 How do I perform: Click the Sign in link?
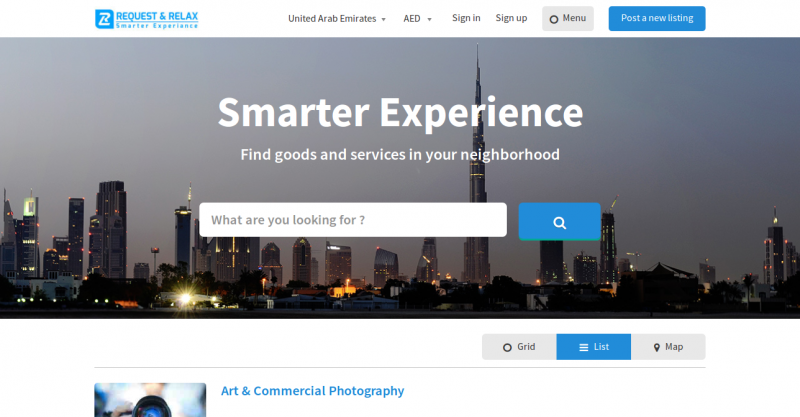point(466,18)
